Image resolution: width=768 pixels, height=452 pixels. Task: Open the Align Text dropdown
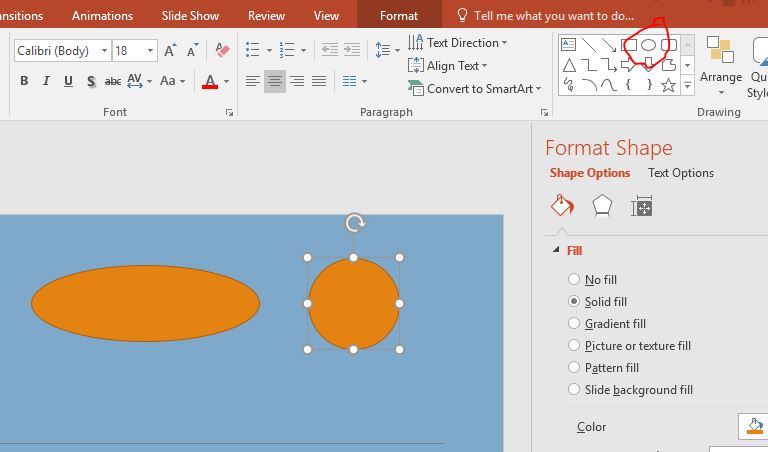(x=448, y=65)
